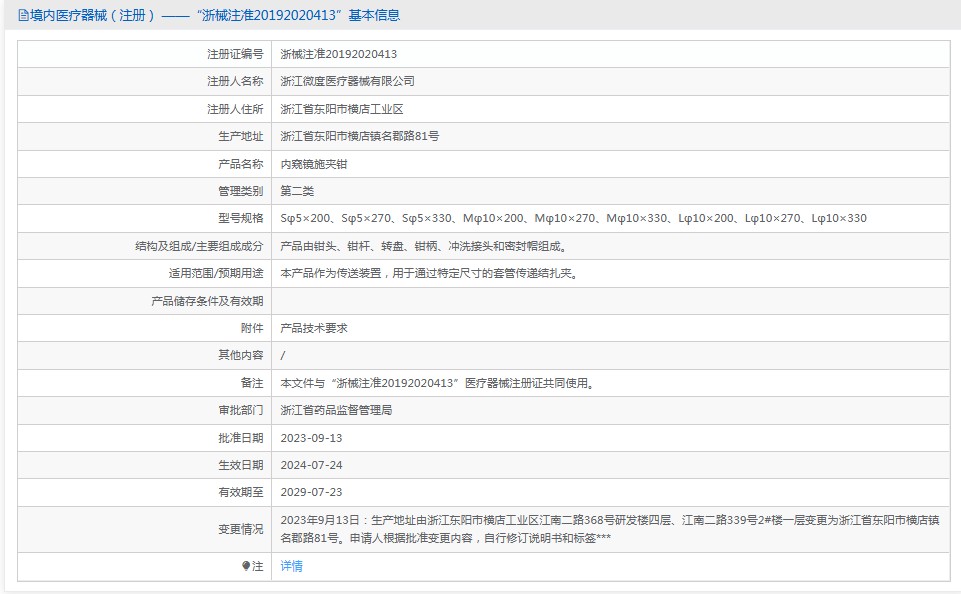Click the document icon in the page title

(24, 16)
